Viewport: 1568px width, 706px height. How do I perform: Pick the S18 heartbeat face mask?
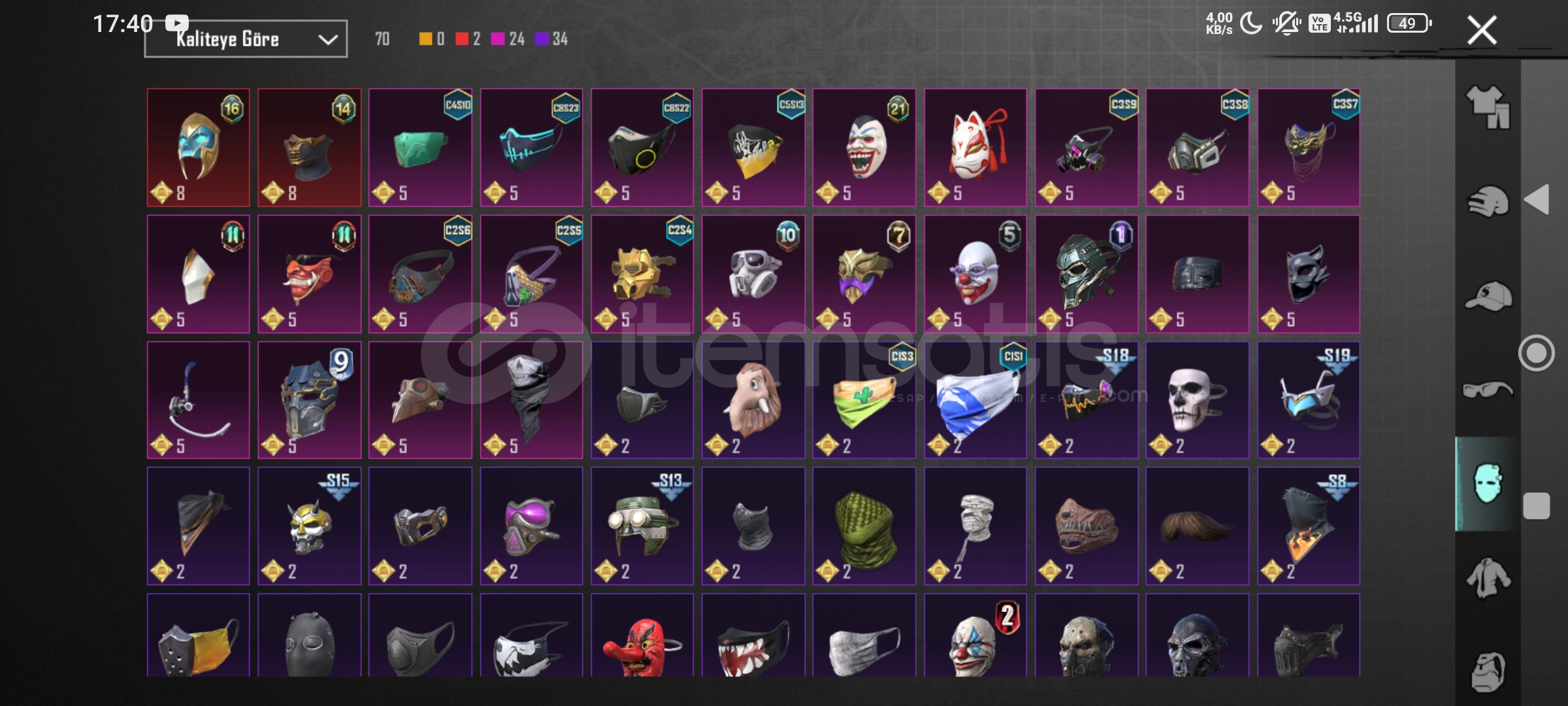pyautogui.click(x=1086, y=400)
